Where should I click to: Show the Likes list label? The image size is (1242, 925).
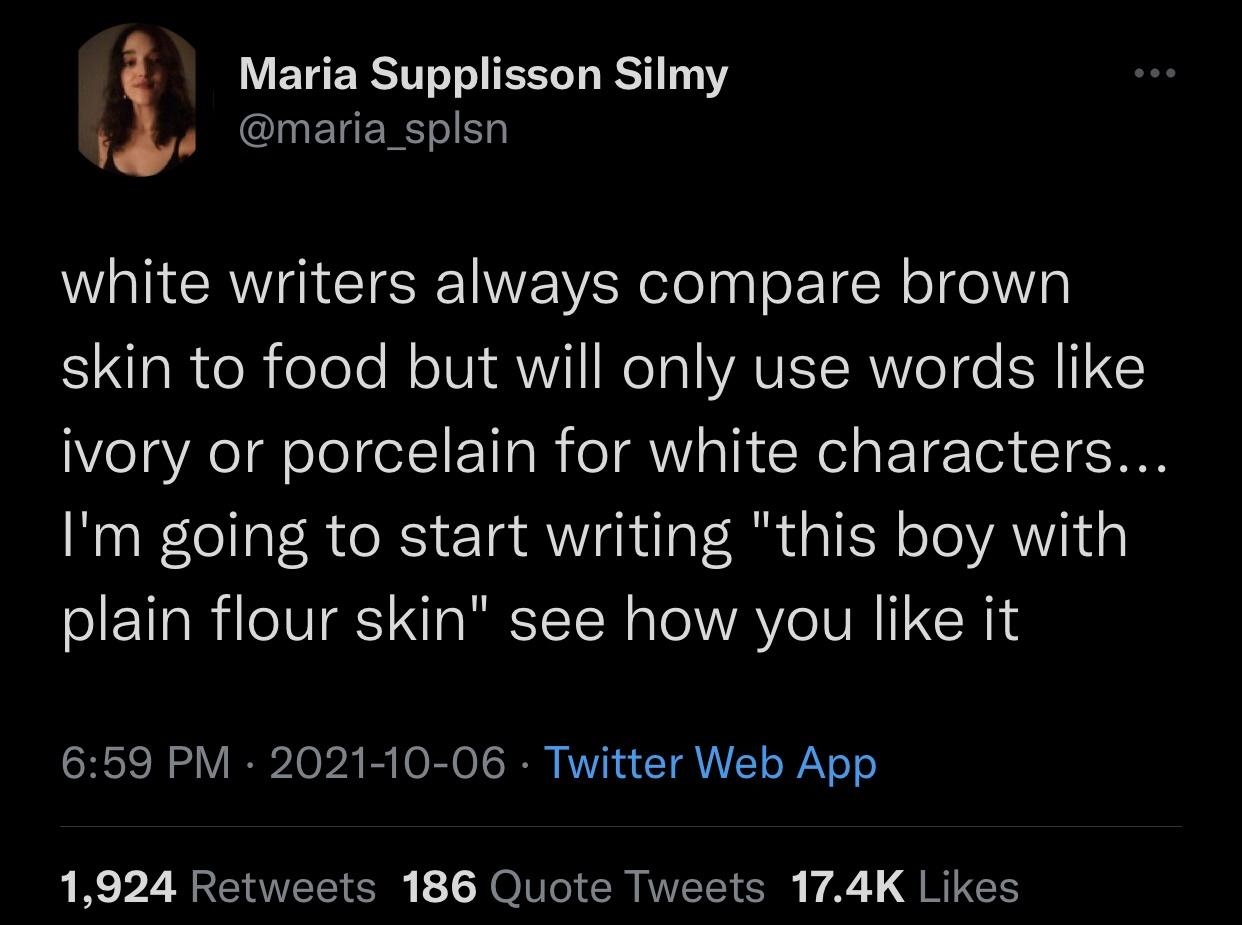[x=967, y=887]
